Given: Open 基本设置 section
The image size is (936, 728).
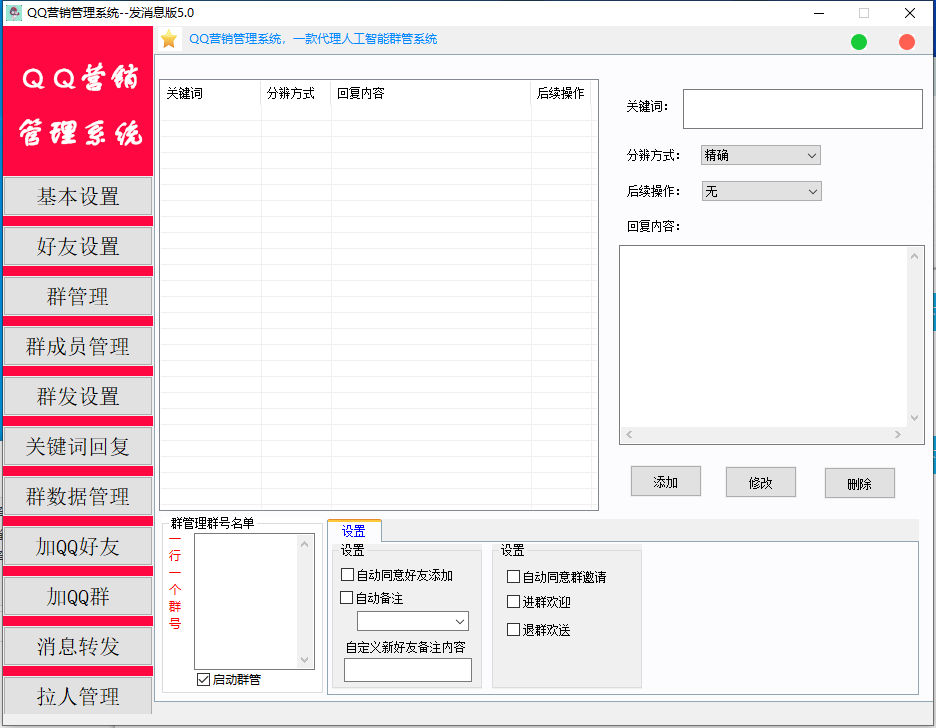Looking at the screenshot, I should [78, 196].
